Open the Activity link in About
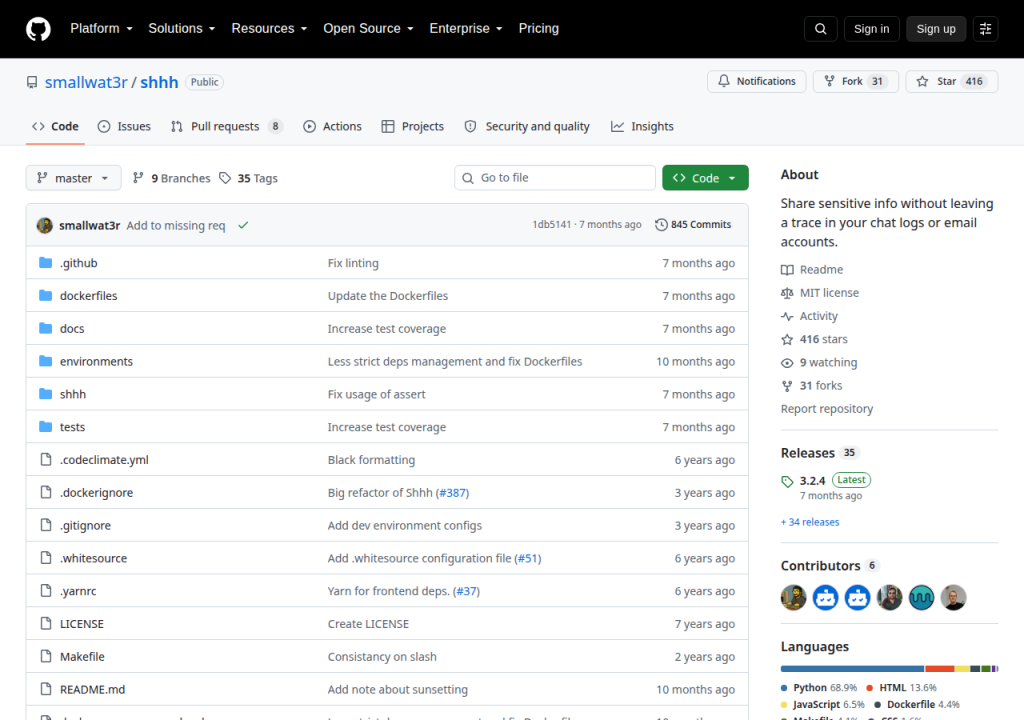 point(809,316)
